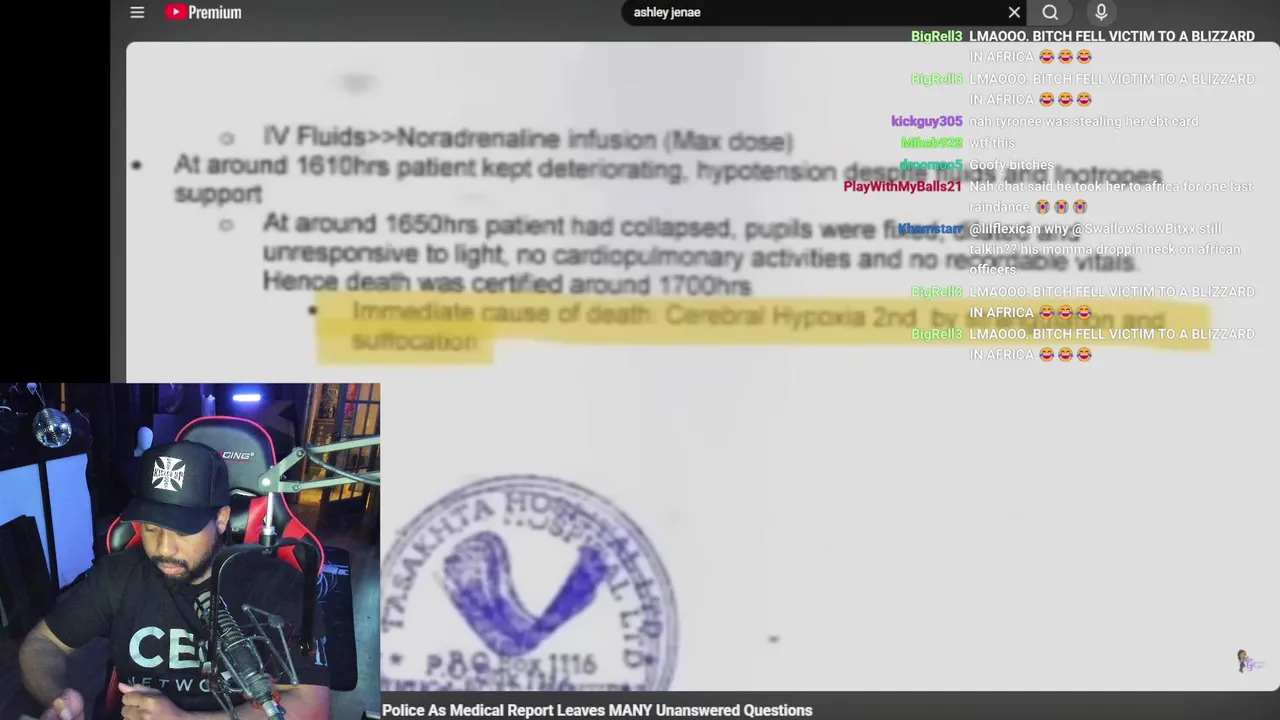Click chat message 'nah tyronee was stealing her ebt card'
The height and width of the screenshot is (720, 1280).
point(1084,121)
